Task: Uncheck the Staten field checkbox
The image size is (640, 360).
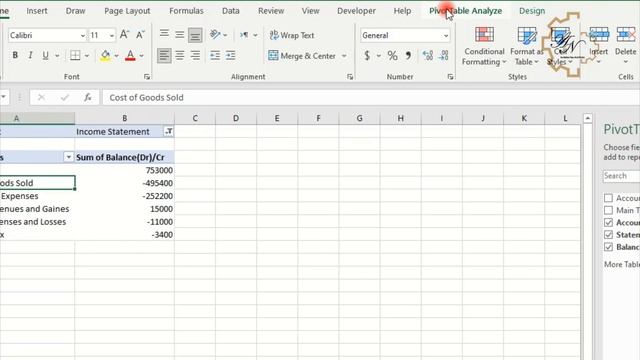Action: (x=608, y=235)
